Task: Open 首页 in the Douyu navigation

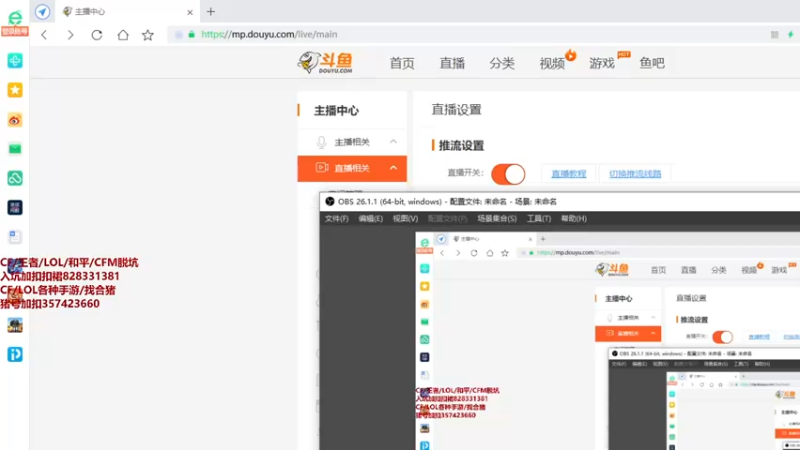Action: point(402,63)
